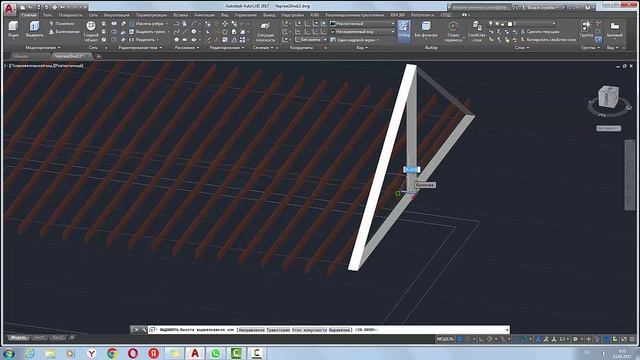Open the Визуализация ribbon tab
Image resolution: width=640 pixels, height=360 pixels.
(116, 15)
